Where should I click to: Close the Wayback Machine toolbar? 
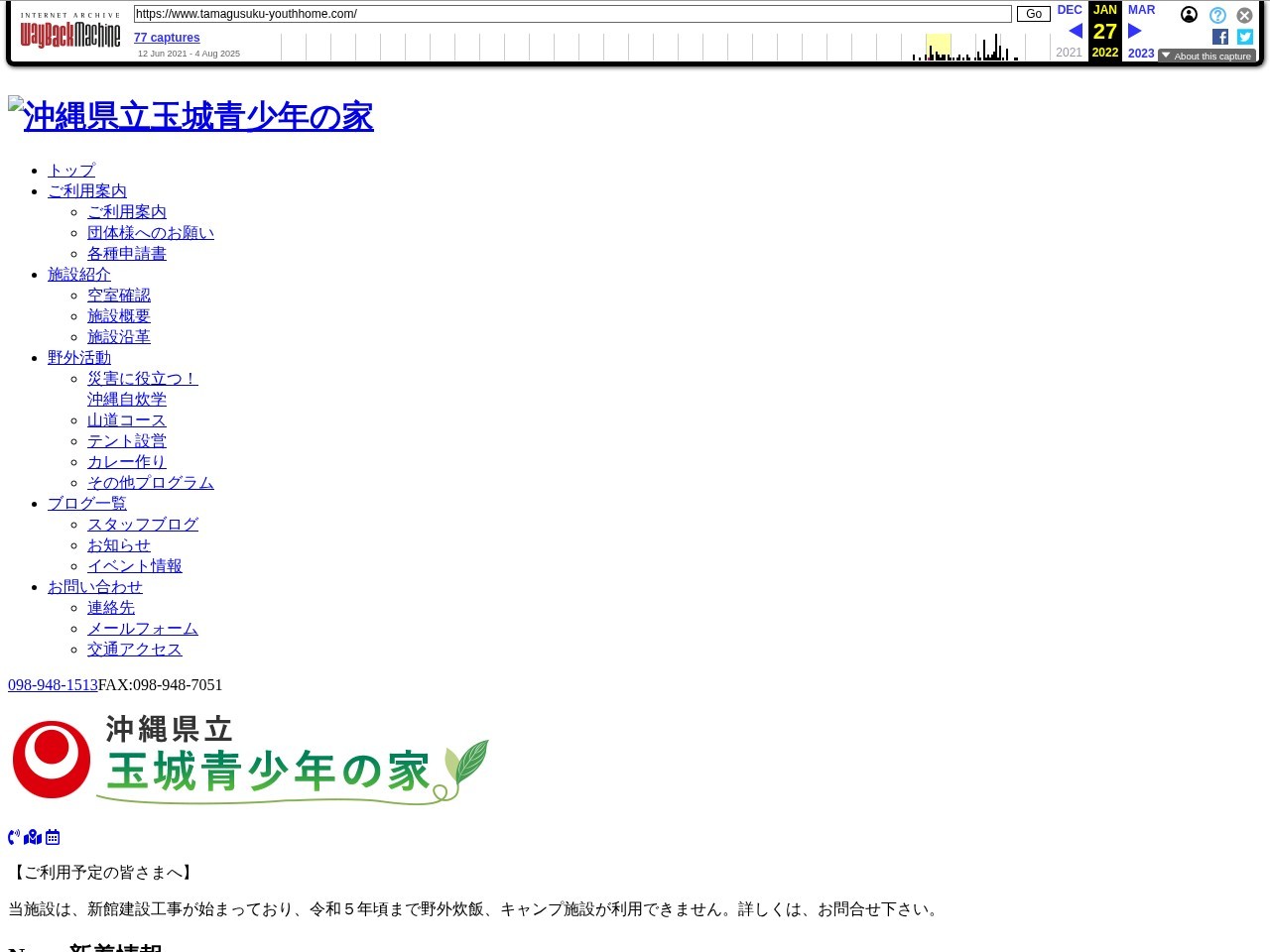[x=1244, y=15]
